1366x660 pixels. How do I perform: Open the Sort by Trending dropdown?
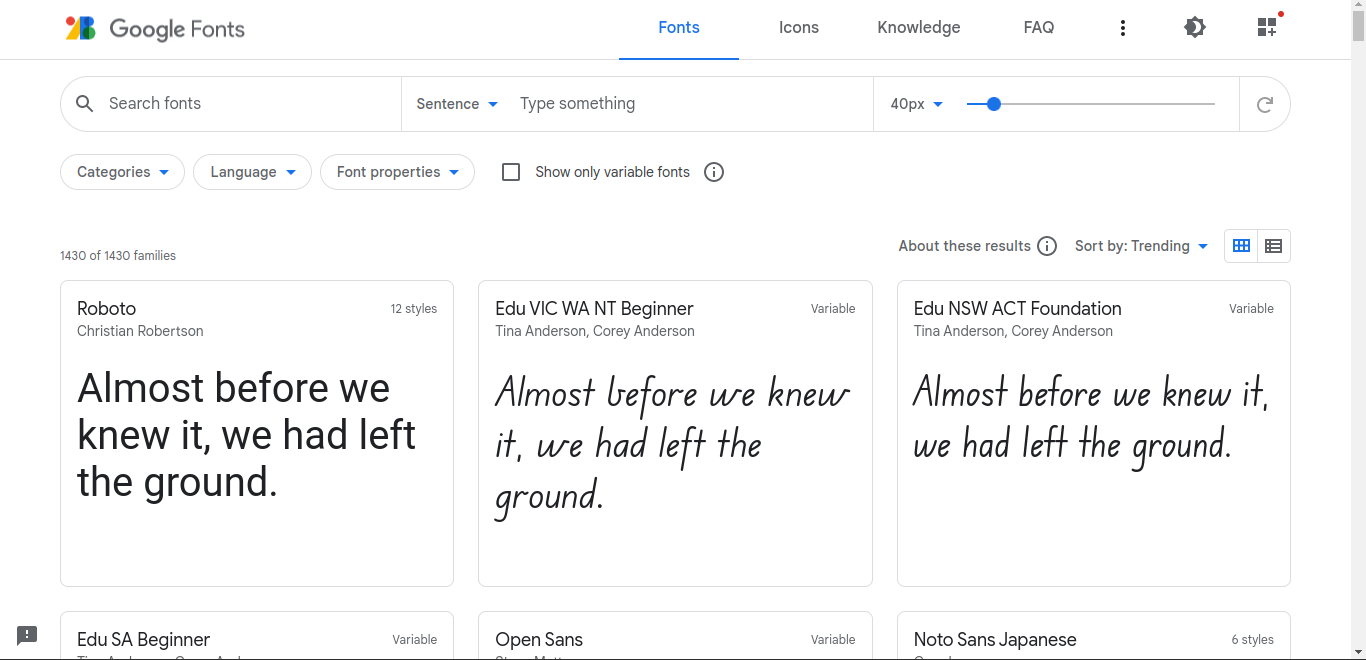point(1141,246)
